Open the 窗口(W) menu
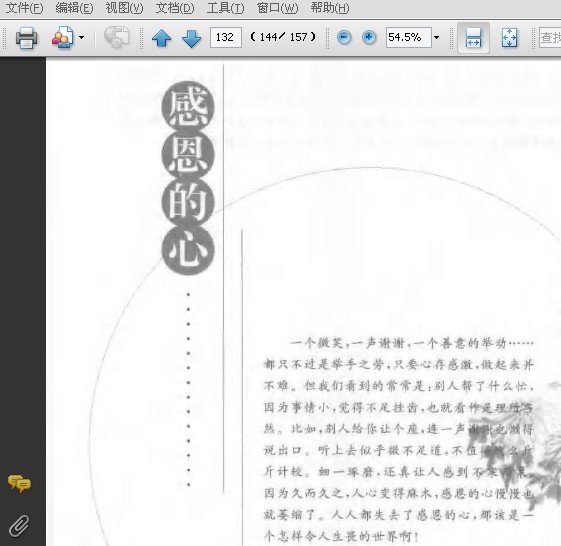Viewport: 561px width, 546px height. [x=277, y=8]
